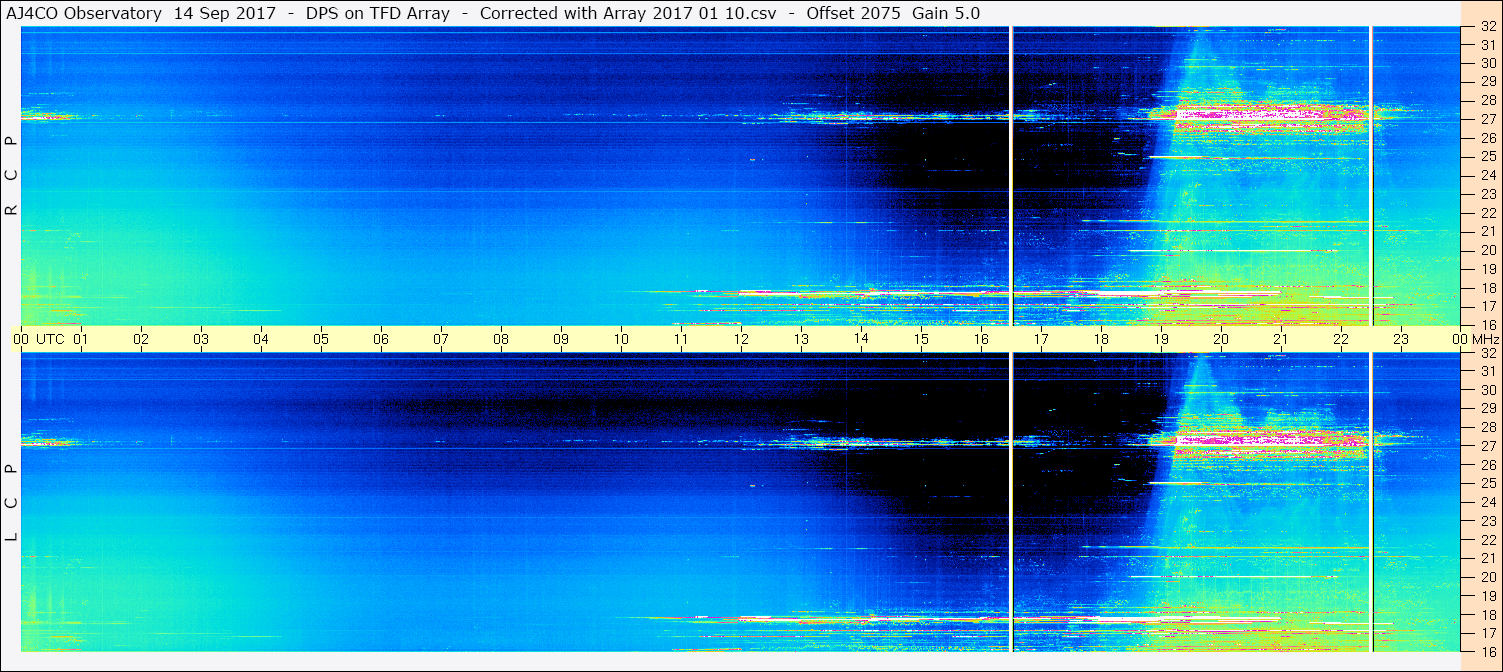The width and height of the screenshot is (1503, 672).
Task: Click the '17' MHz label of RCP panel
Action: click(1487, 306)
